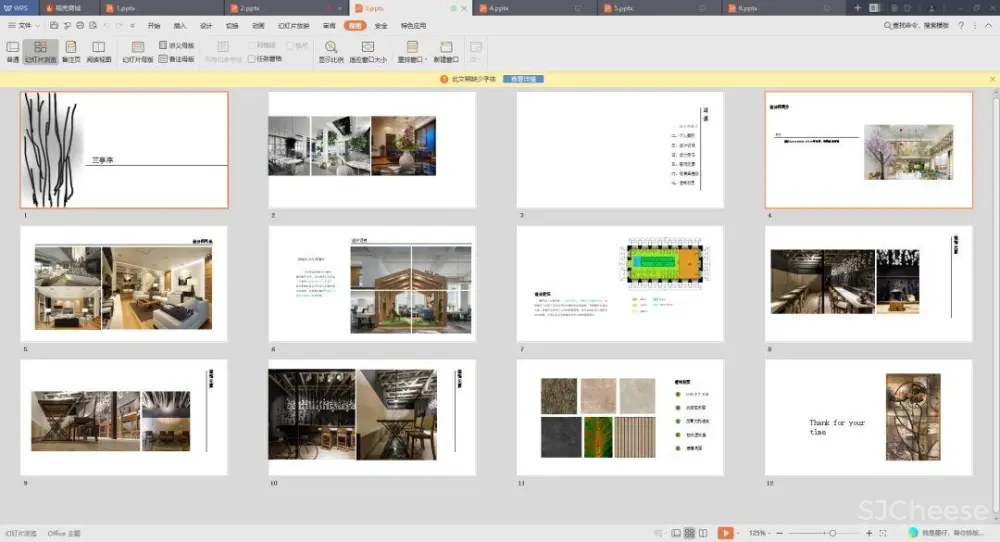This screenshot has width=1000, height=542.
Task: Click New Window (新建窗口) icon
Action: [x=446, y=47]
